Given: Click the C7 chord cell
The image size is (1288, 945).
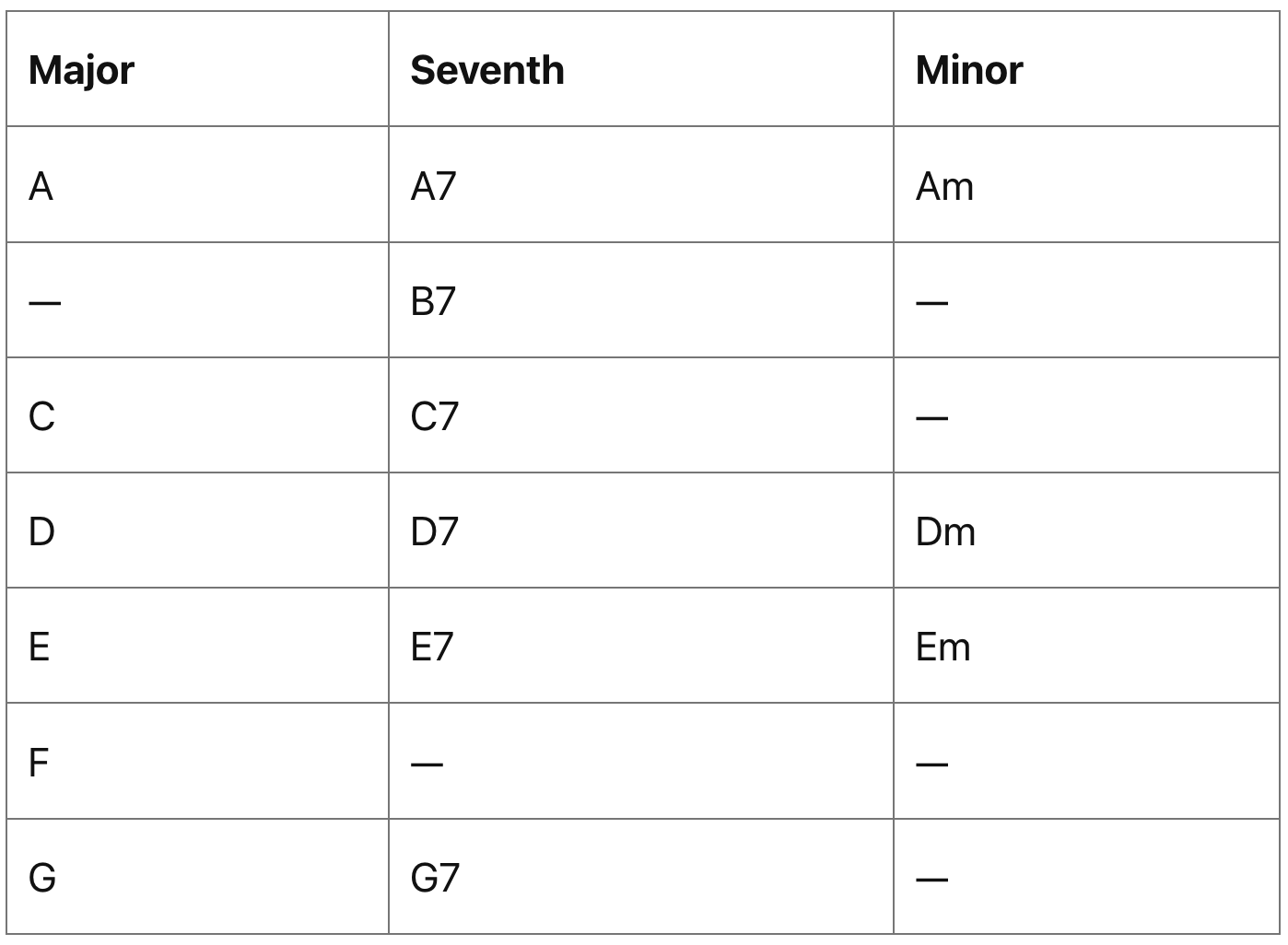Looking at the screenshot, I should point(434,417).
